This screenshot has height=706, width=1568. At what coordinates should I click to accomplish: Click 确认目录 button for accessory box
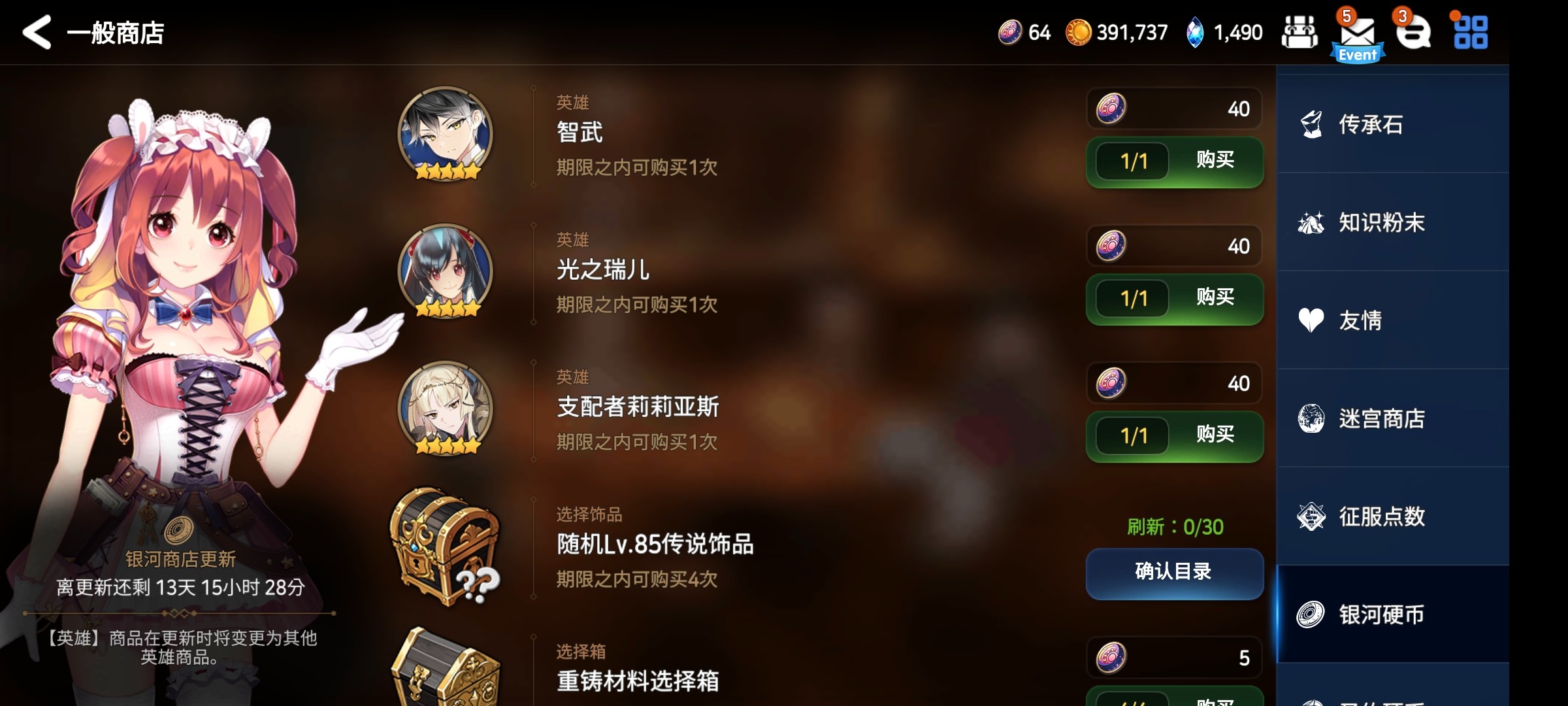[1175, 573]
